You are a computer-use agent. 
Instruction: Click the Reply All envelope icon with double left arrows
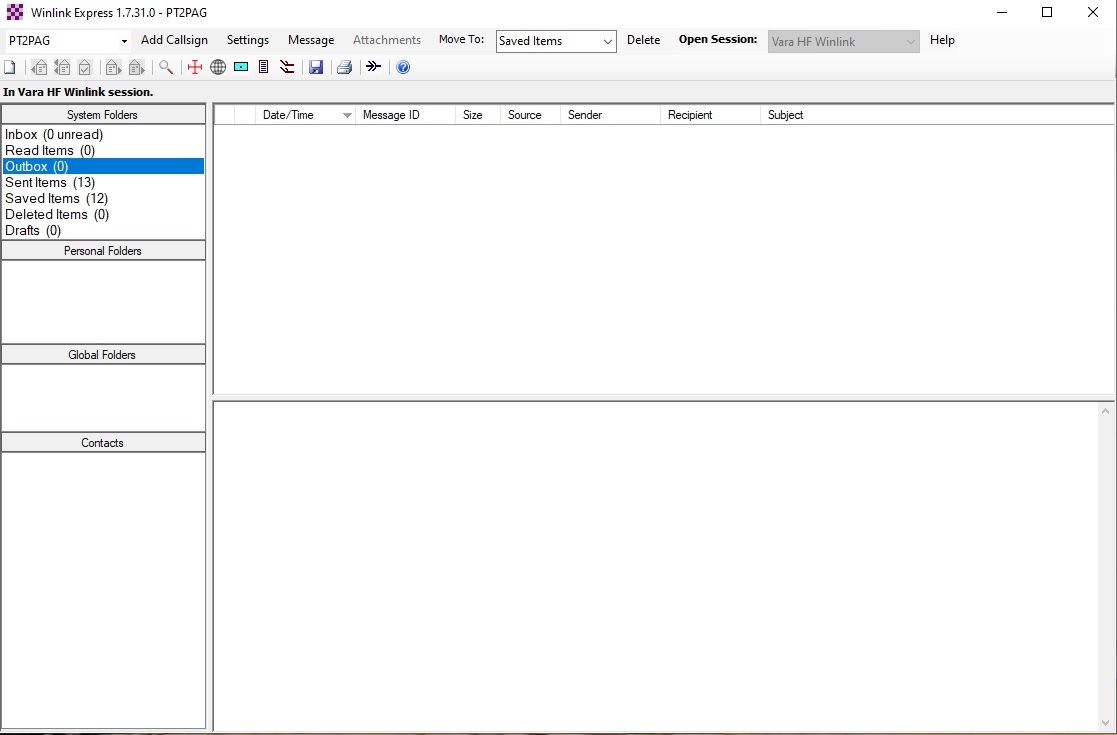click(63, 68)
